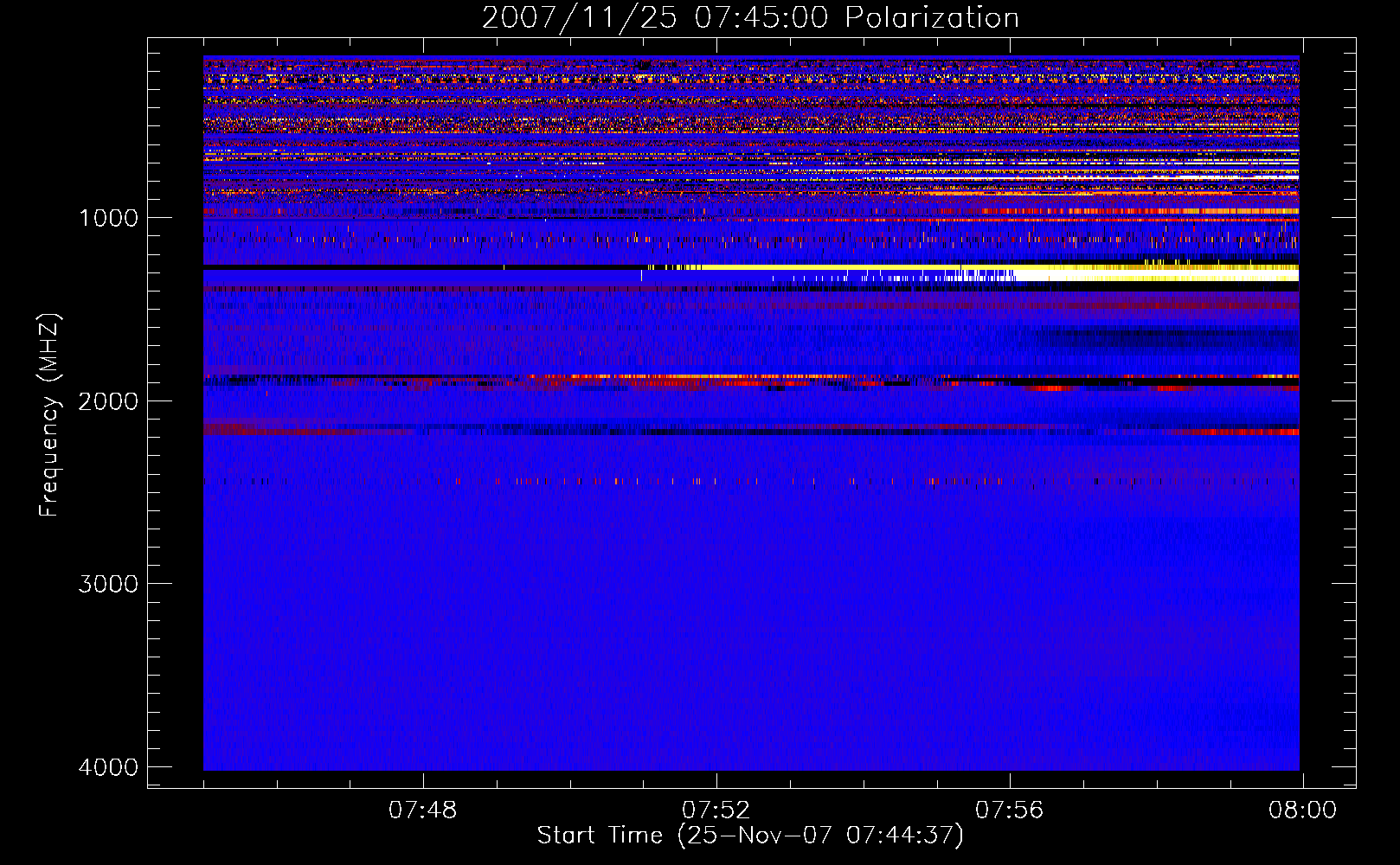This screenshot has width=1400, height=865.
Task: Click the 1000 frequency tick label
Action: pyautogui.click(x=108, y=218)
